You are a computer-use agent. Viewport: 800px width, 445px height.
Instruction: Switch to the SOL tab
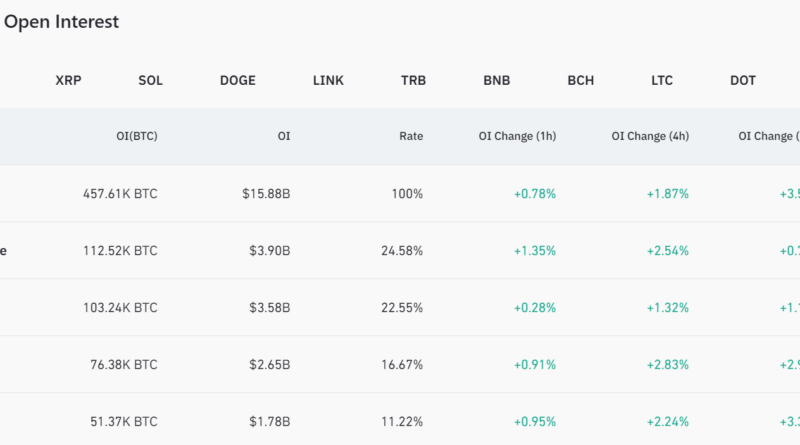(x=150, y=80)
